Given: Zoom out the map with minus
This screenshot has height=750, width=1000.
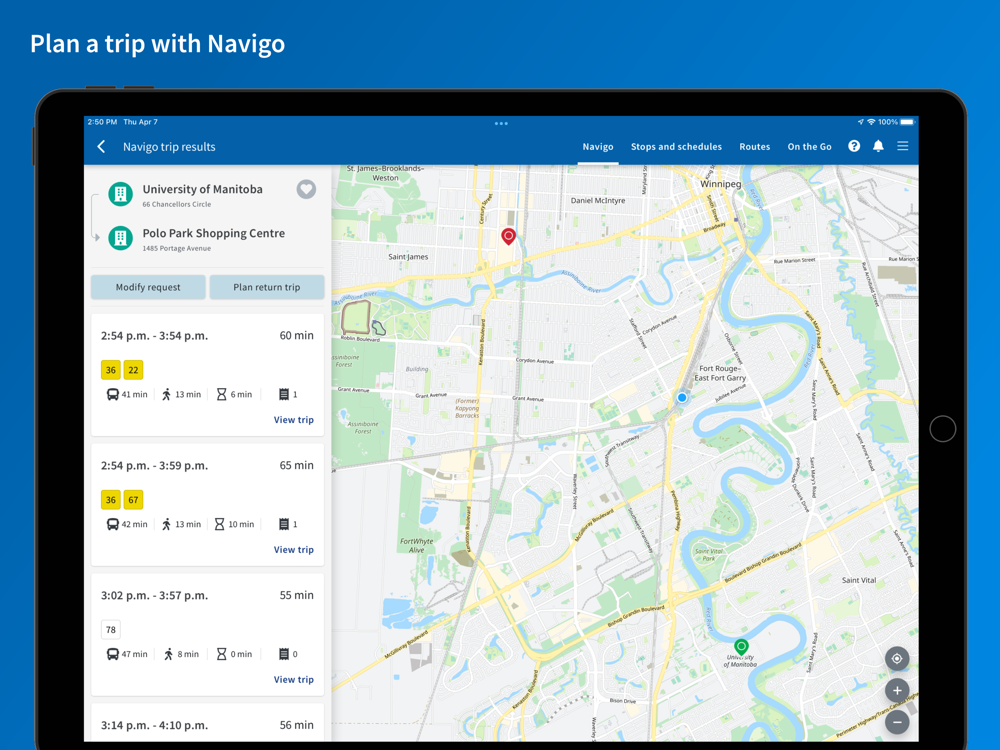Looking at the screenshot, I should pos(897,723).
